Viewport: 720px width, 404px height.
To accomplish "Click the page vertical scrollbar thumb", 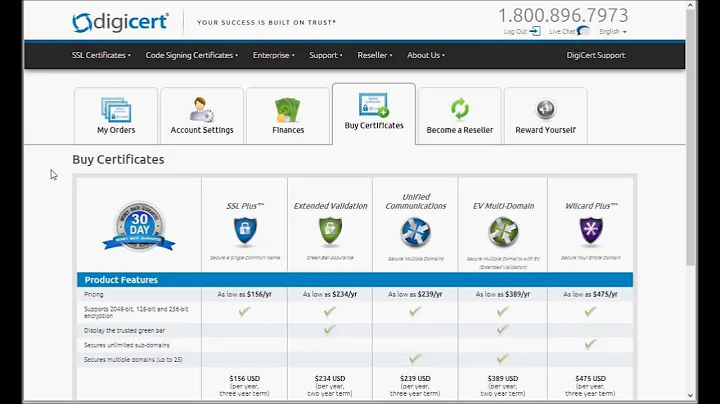I will (691, 138).
